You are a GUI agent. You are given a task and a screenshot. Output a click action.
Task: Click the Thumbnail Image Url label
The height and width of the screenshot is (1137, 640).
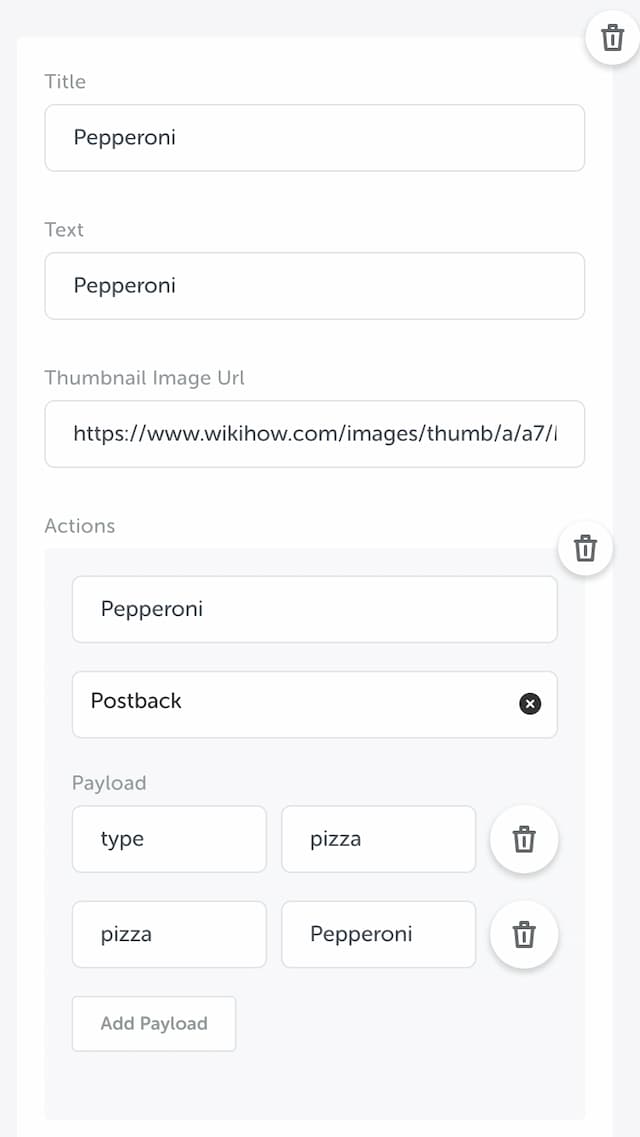click(144, 378)
